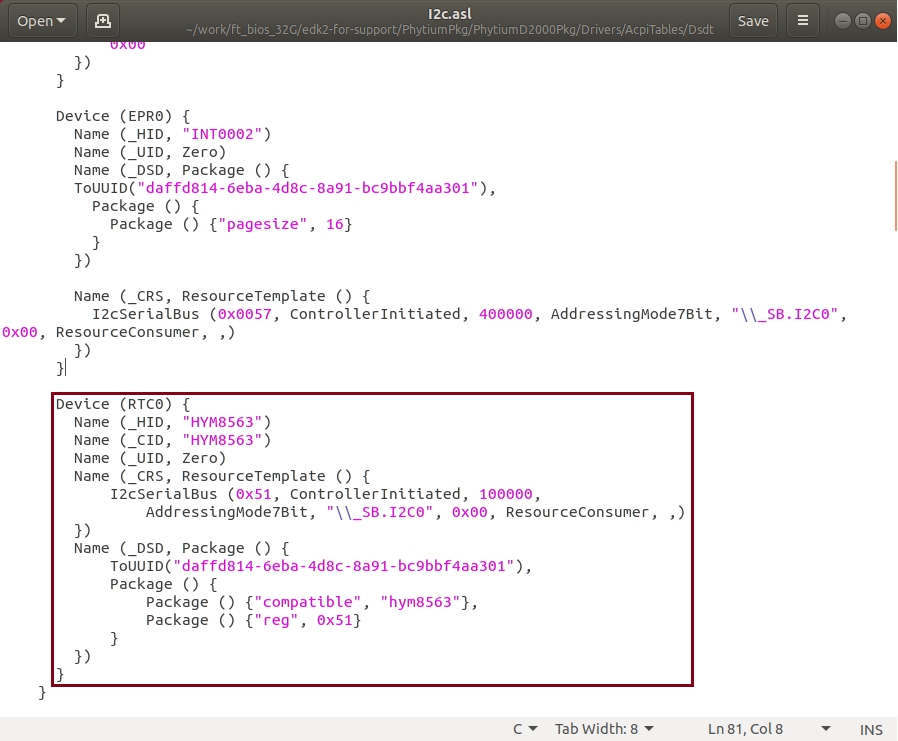Viewport: 898px width, 741px height.
Task: Open Tab Width: 8 dropdown
Action: coord(604,729)
